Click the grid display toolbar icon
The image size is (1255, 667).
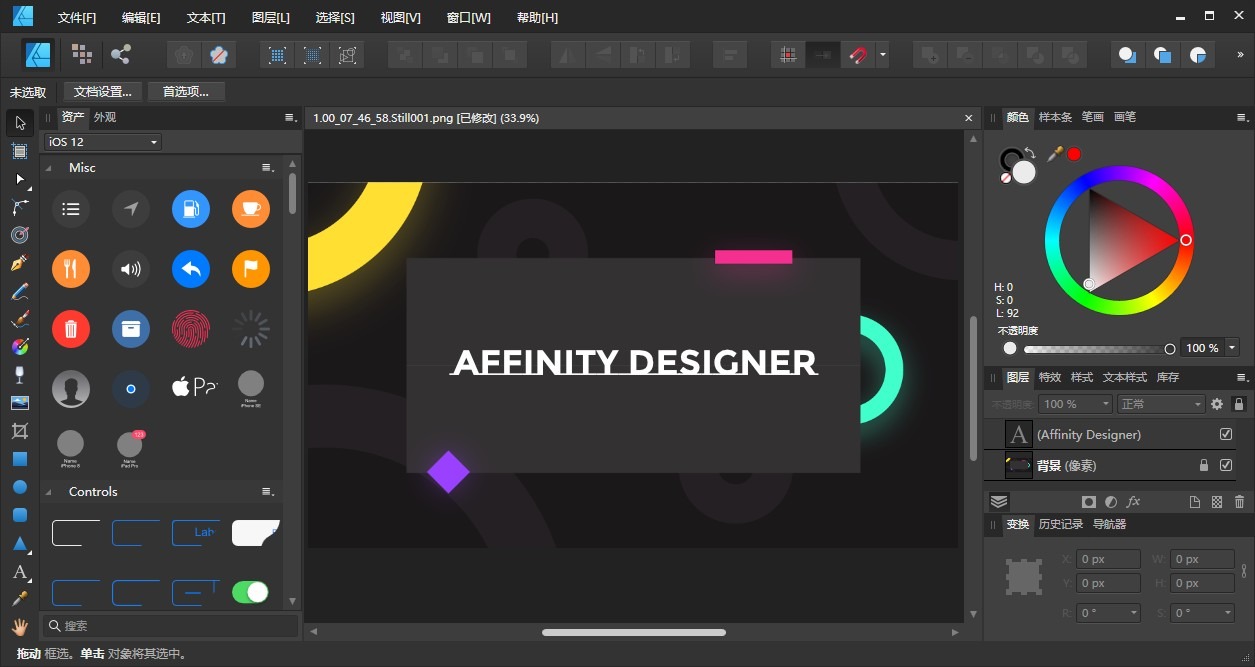pos(789,55)
